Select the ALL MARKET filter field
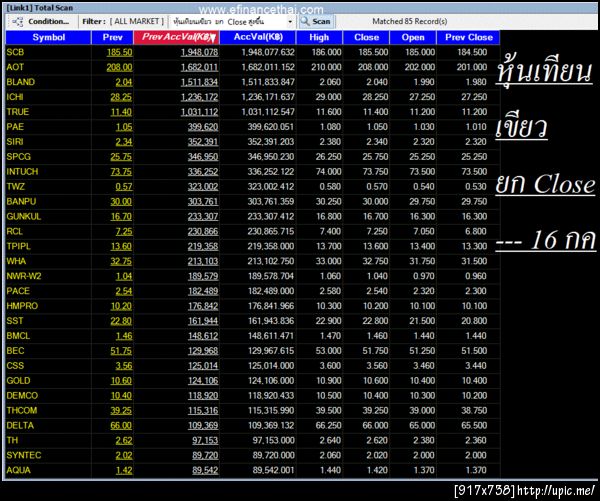 click(137, 21)
